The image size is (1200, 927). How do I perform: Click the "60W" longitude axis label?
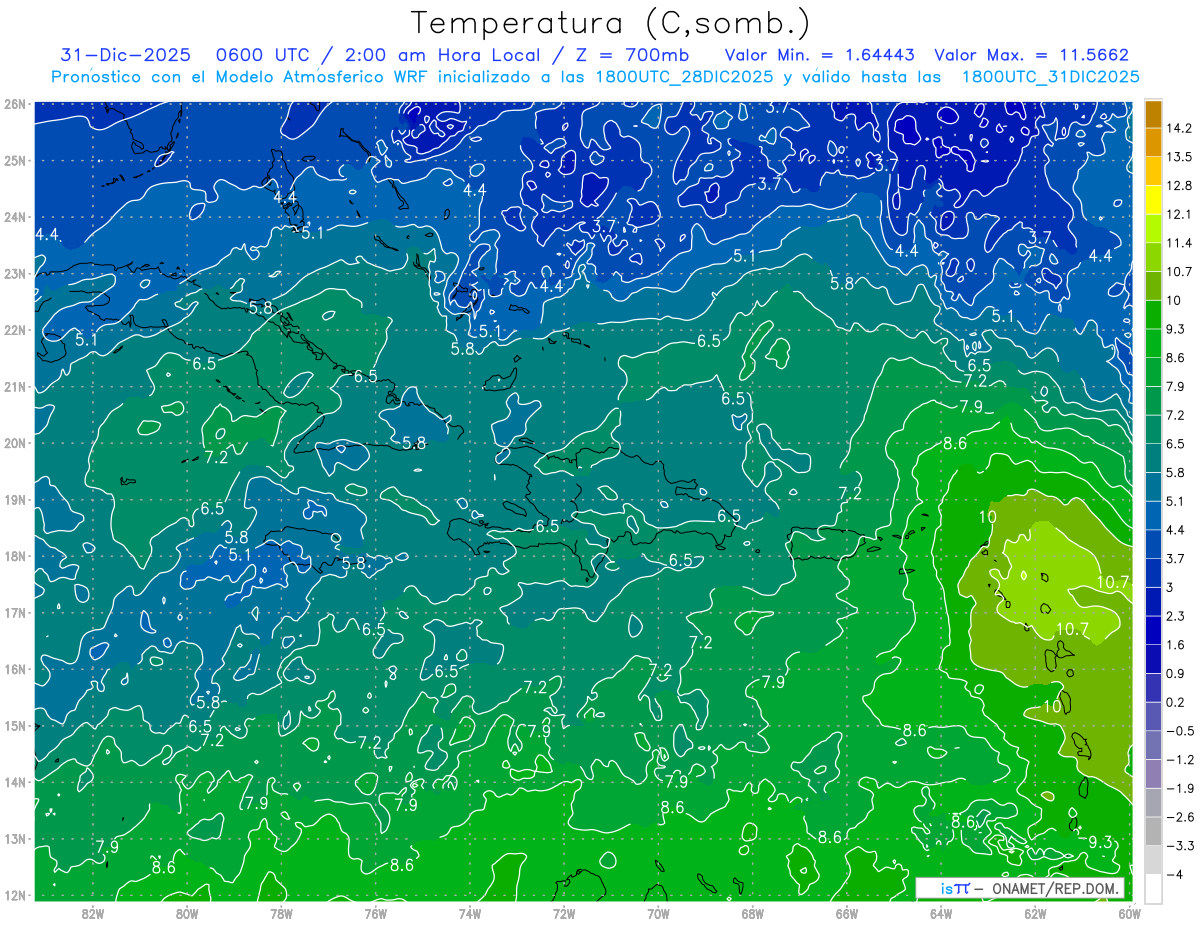(x=1128, y=913)
